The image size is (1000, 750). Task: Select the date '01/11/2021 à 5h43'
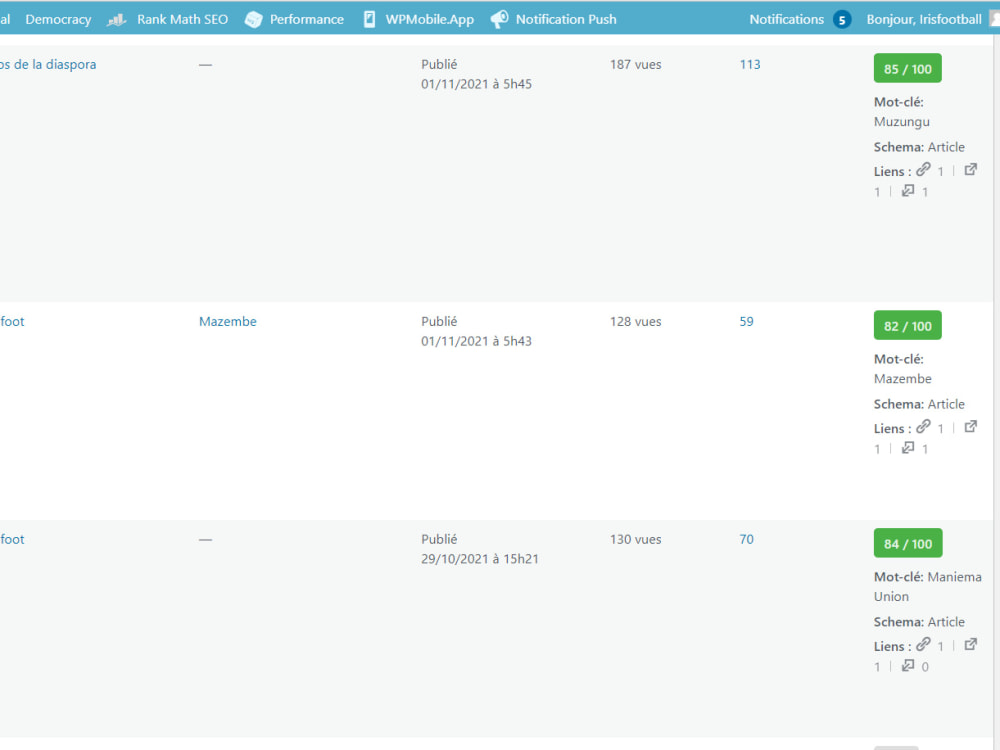coord(476,341)
